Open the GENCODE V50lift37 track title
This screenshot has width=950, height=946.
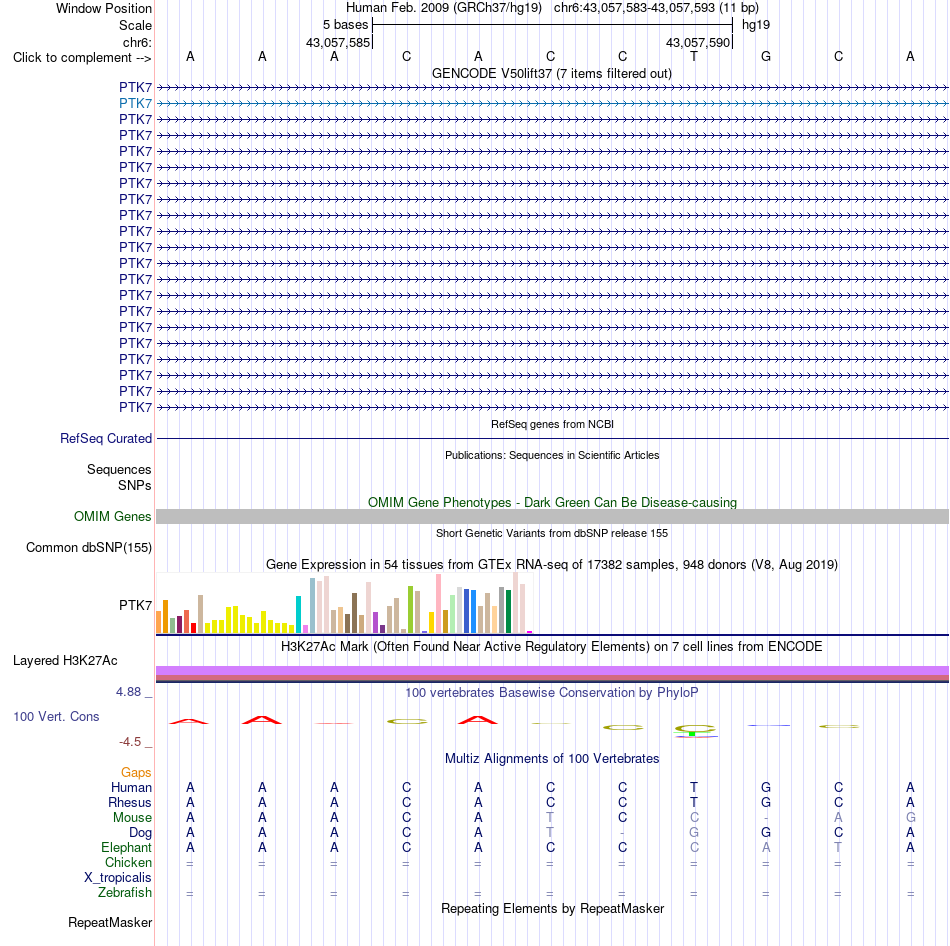tap(552, 74)
